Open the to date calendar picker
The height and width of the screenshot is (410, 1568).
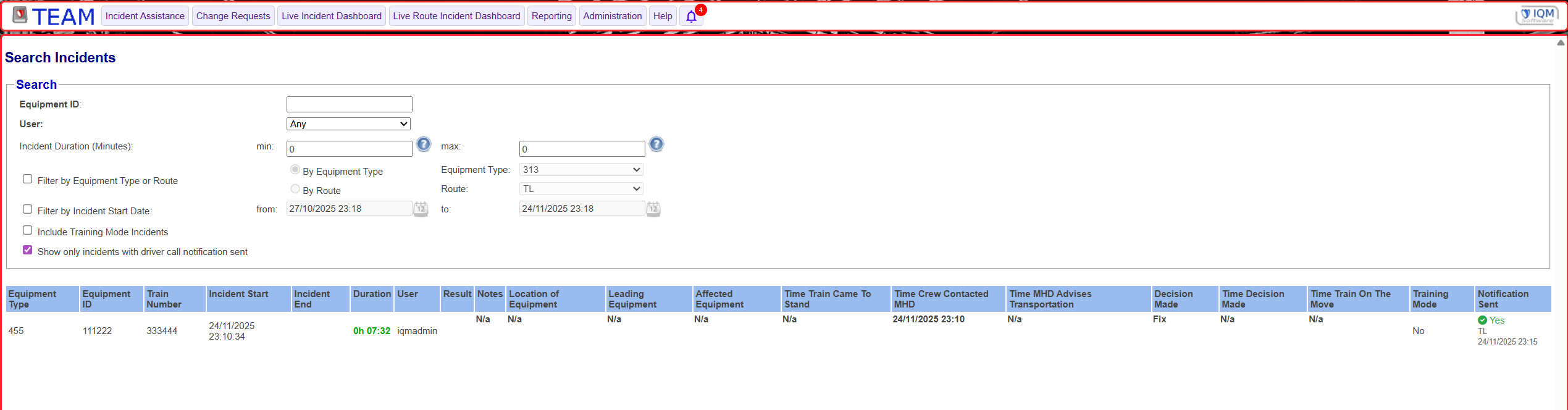tap(653, 209)
